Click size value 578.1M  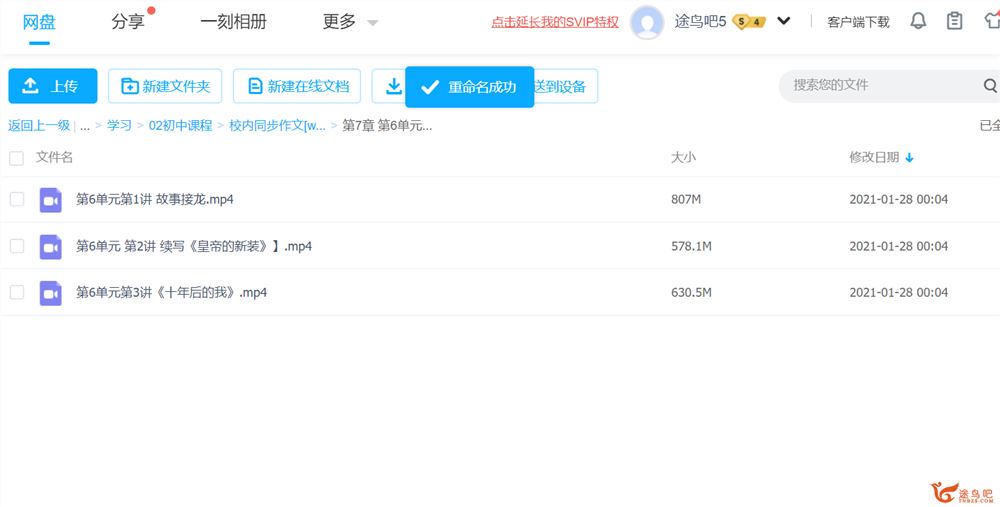tap(691, 246)
